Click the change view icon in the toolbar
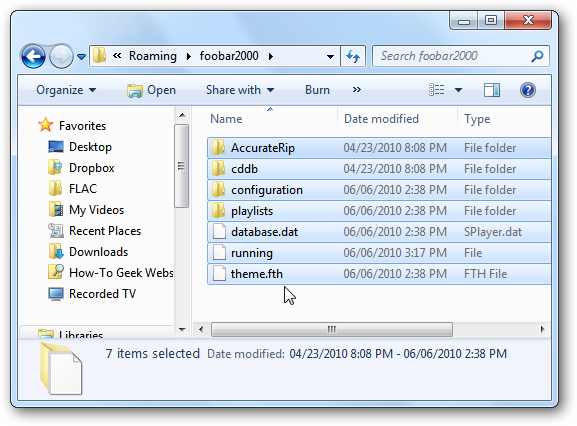The width and height of the screenshot is (577, 426). [x=437, y=90]
